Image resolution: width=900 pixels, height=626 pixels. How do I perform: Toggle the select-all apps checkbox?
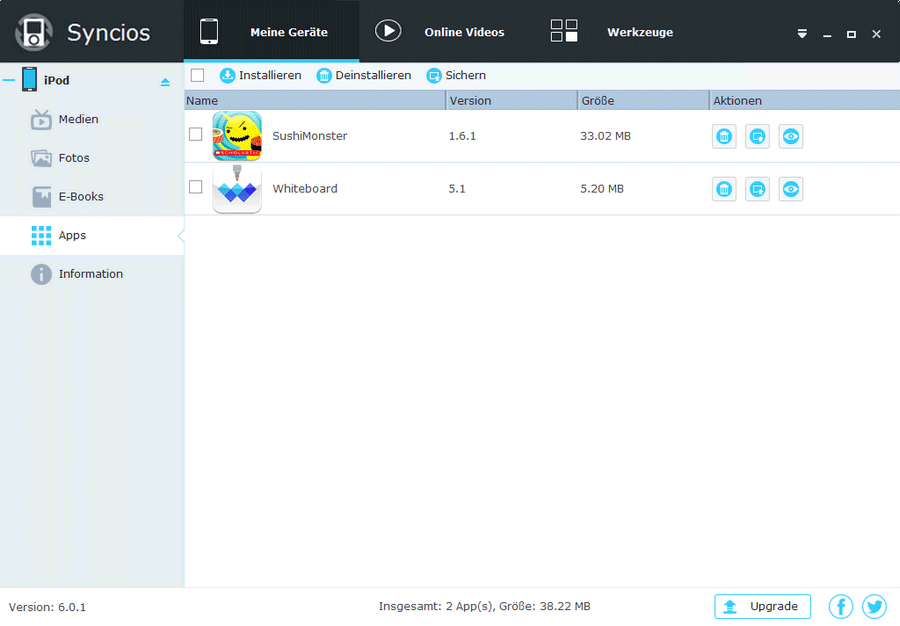[197, 75]
